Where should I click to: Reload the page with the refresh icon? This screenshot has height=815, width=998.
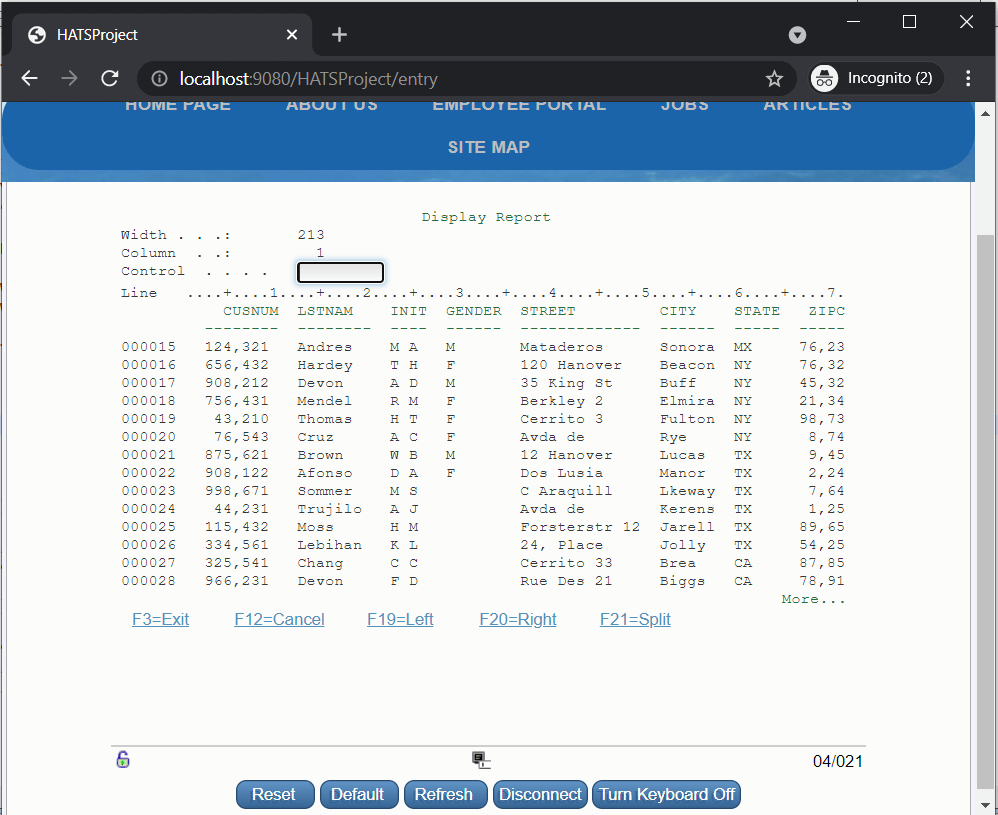click(110, 78)
